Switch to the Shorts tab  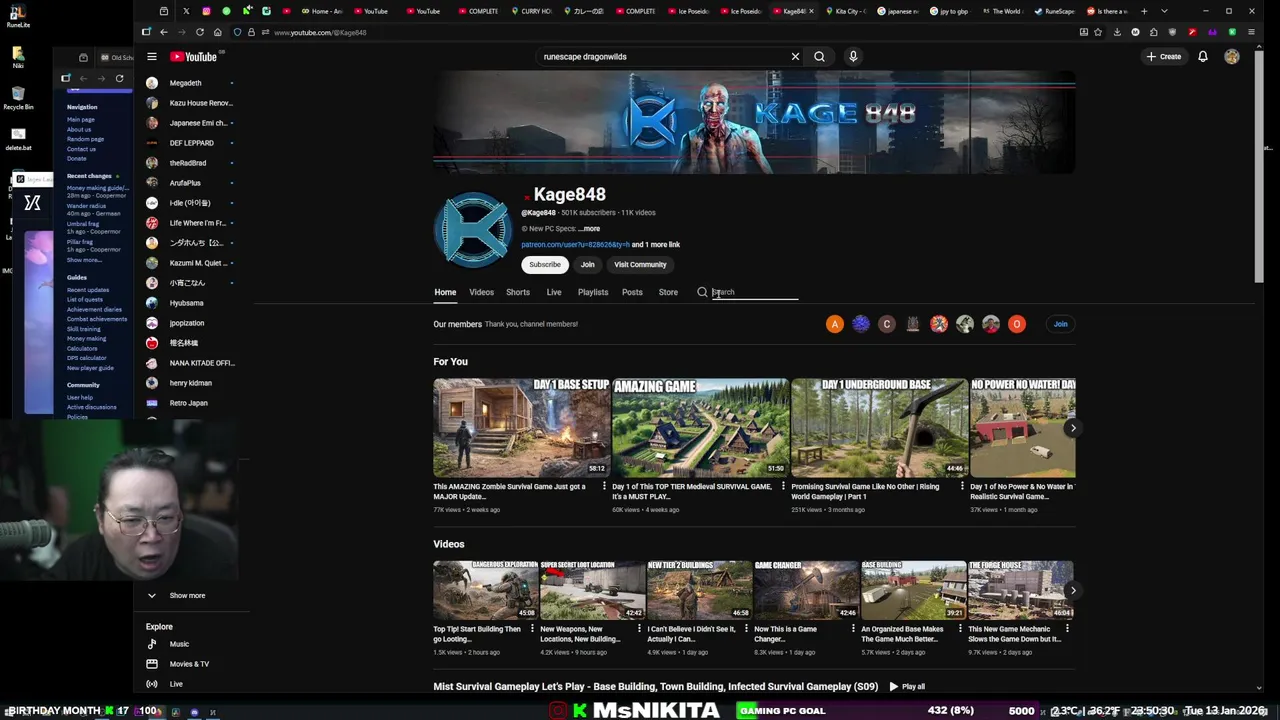pyautogui.click(x=518, y=292)
